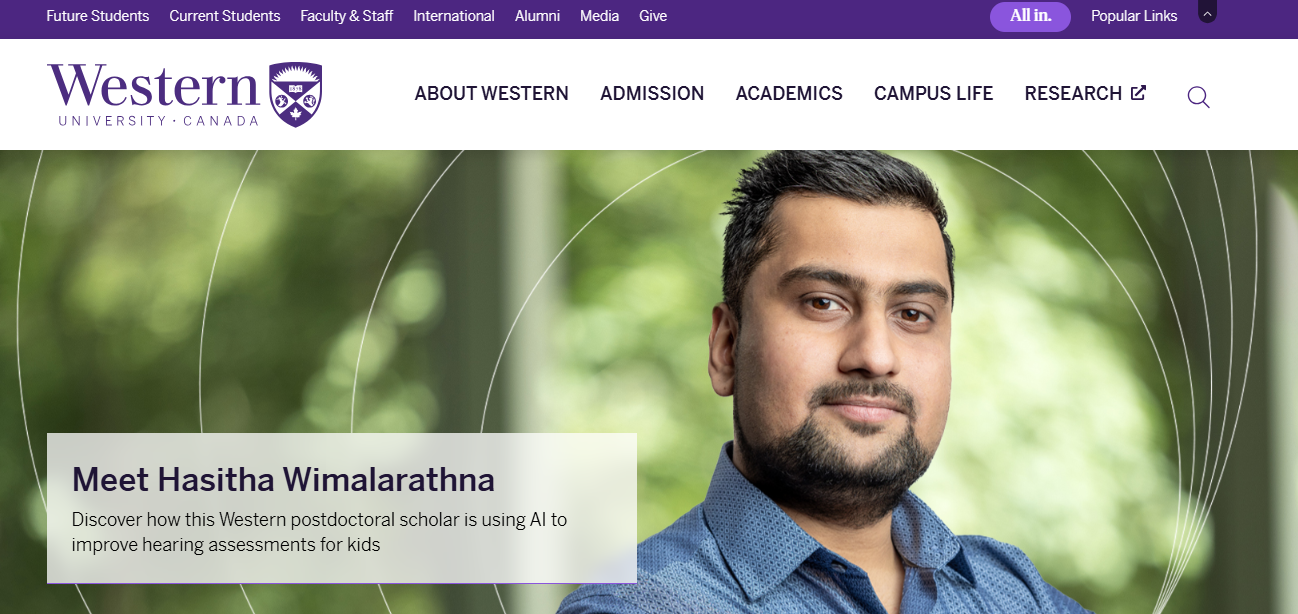Open the Academics menu
Viewport: 1298px width, 614px height.
click(x=789, y=93)
